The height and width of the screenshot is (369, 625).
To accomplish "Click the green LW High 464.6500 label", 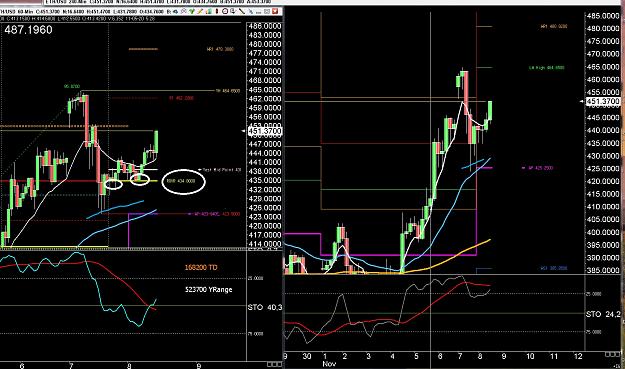I will [546, 68].
